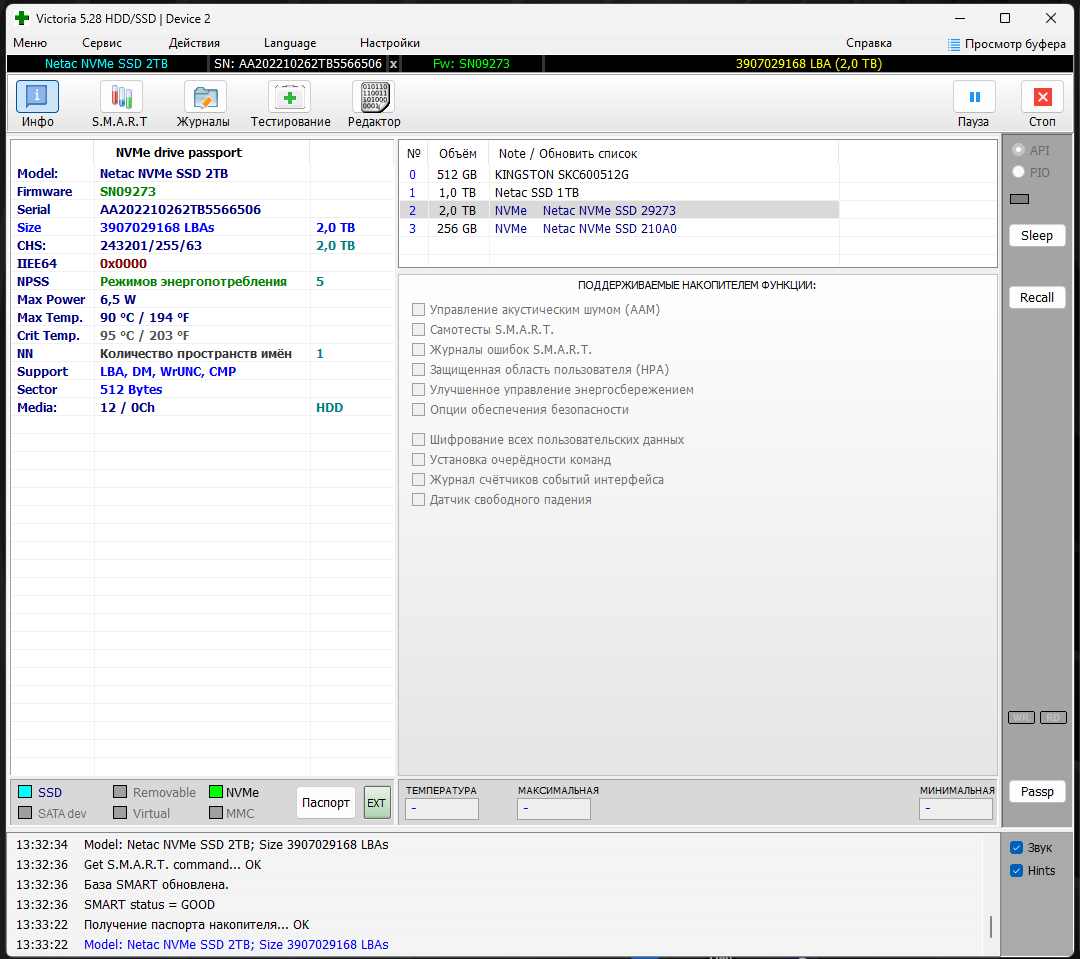Select the PIO radio button
The height and width of the screenshot is (959, 1080).
pos(1018,172)
